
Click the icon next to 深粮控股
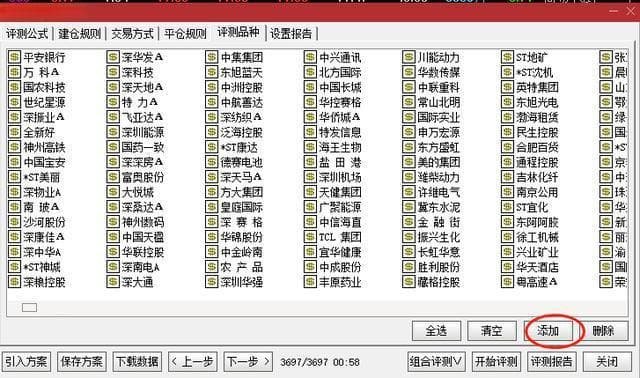[14, 282]
